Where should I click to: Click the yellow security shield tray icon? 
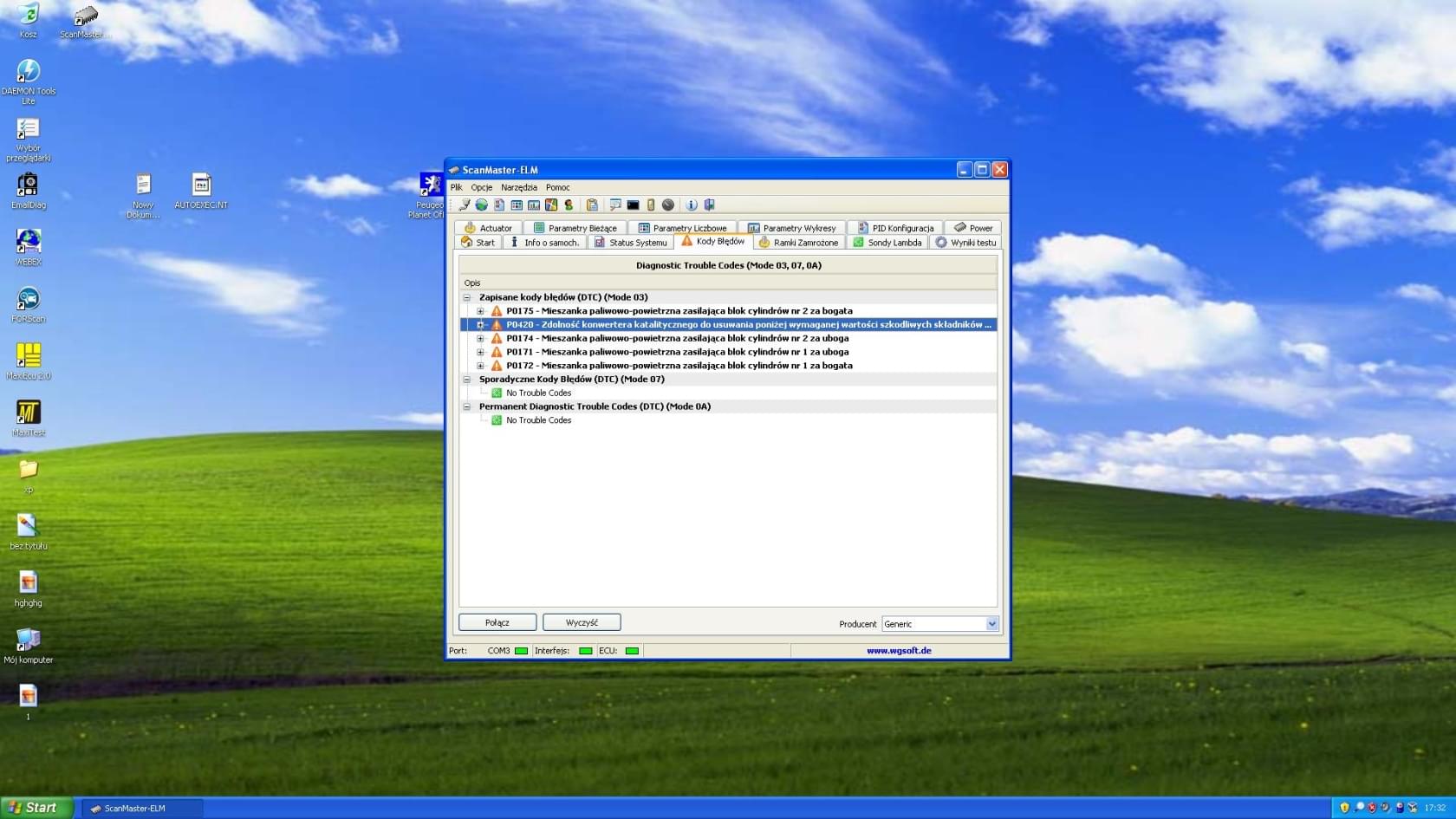tap(1344, 808)
